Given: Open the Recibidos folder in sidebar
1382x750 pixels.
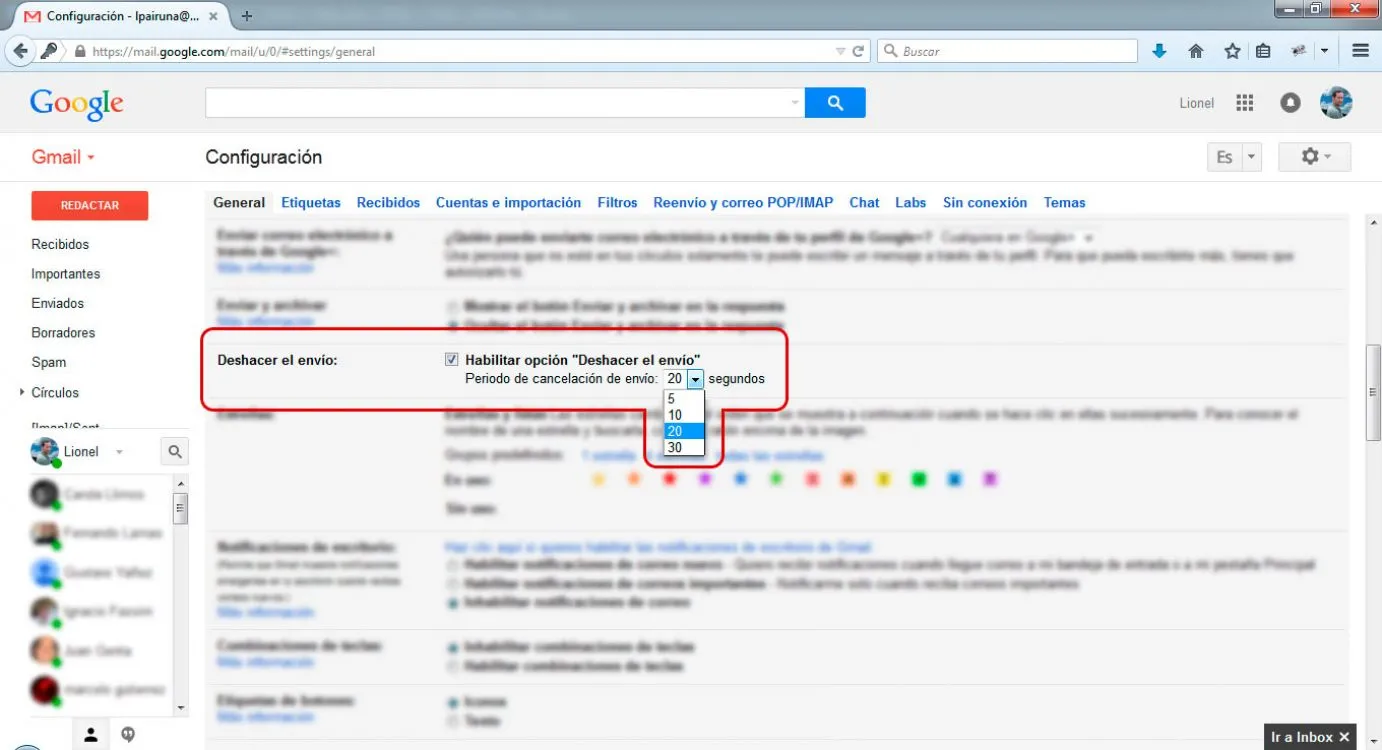Looking at the screenshot, I should coord(60,244).
